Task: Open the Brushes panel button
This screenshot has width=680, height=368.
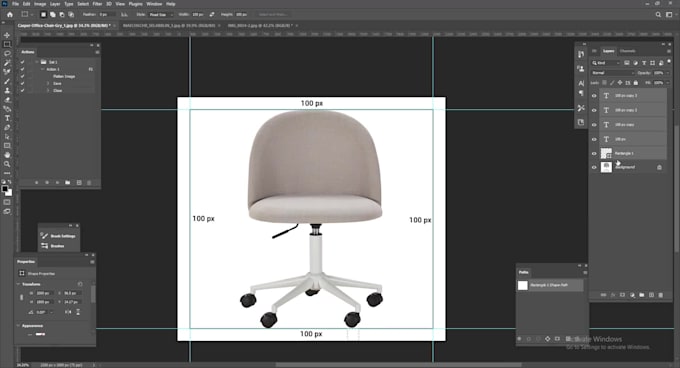Action: tap(52, 246)
